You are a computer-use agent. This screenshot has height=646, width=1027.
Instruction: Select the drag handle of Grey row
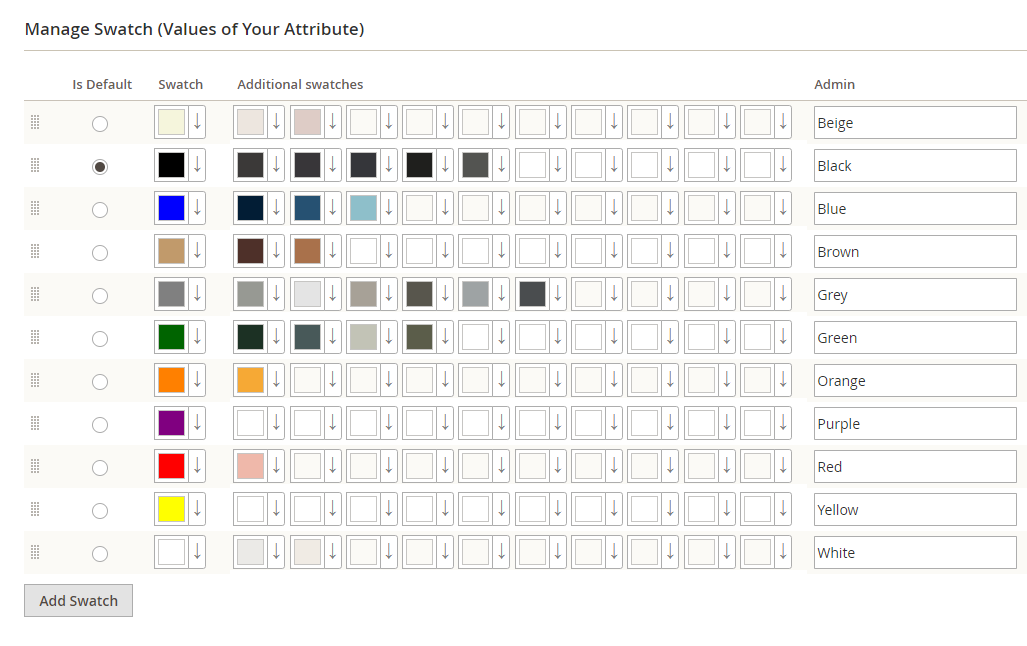(x=35, y=294)
